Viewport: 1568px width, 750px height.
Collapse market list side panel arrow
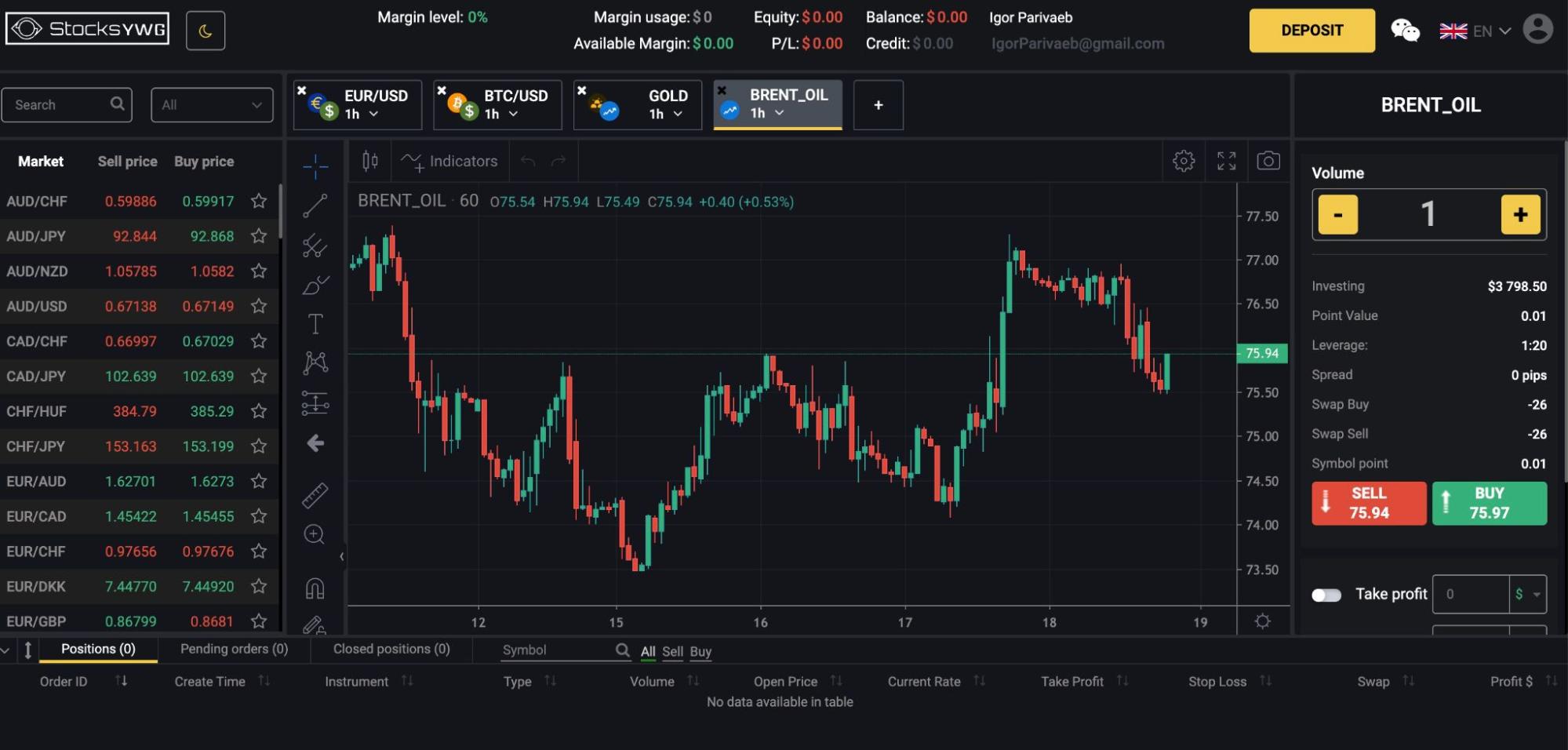point(342,556)
